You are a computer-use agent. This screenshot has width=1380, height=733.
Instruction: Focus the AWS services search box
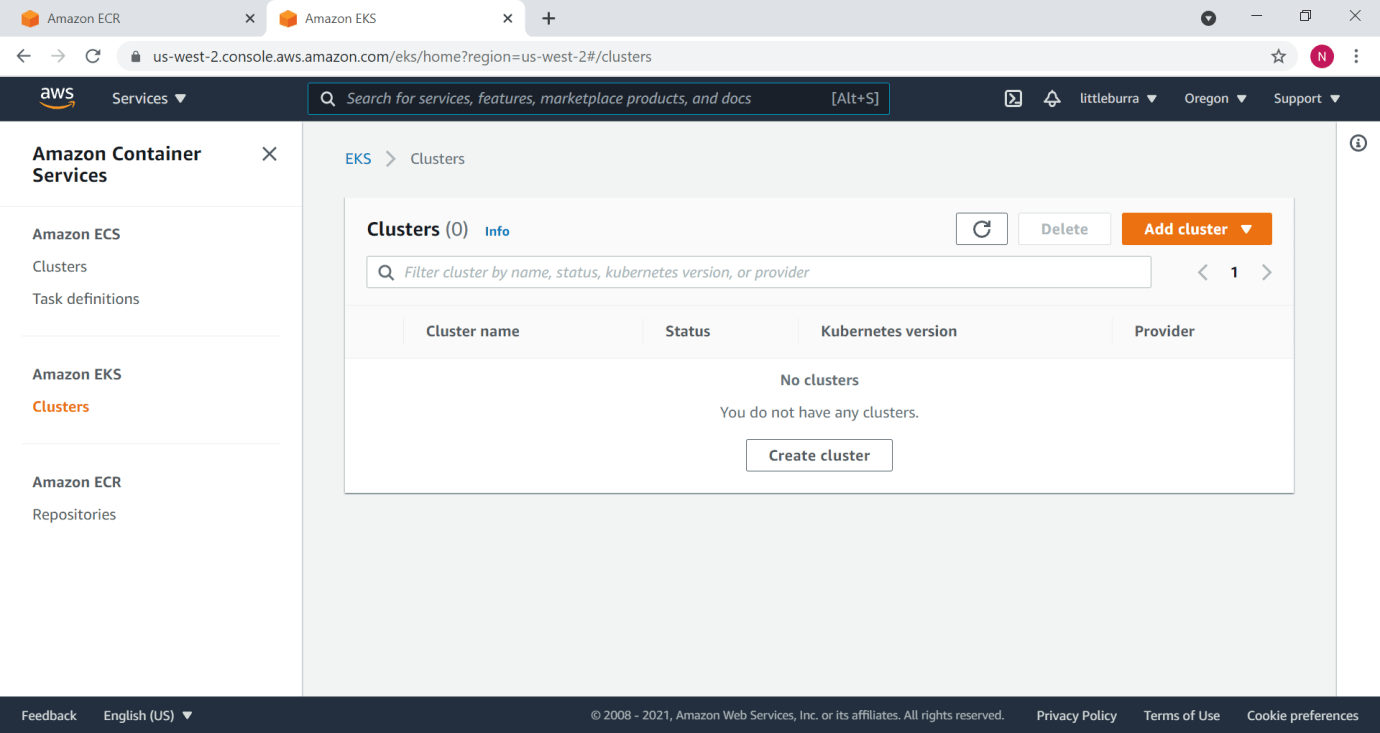click(598, 98)
